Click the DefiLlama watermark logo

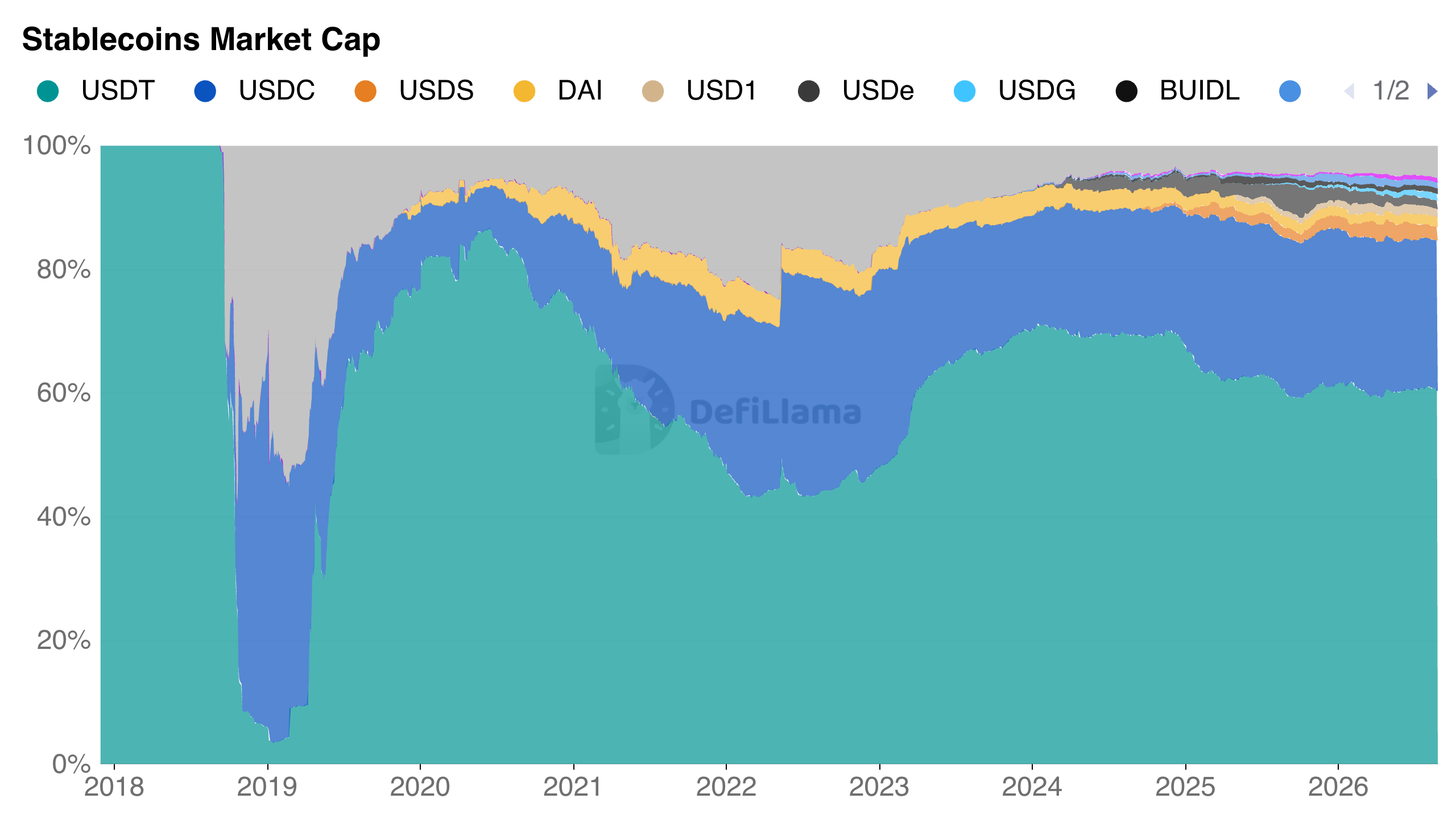pos(728,410)
